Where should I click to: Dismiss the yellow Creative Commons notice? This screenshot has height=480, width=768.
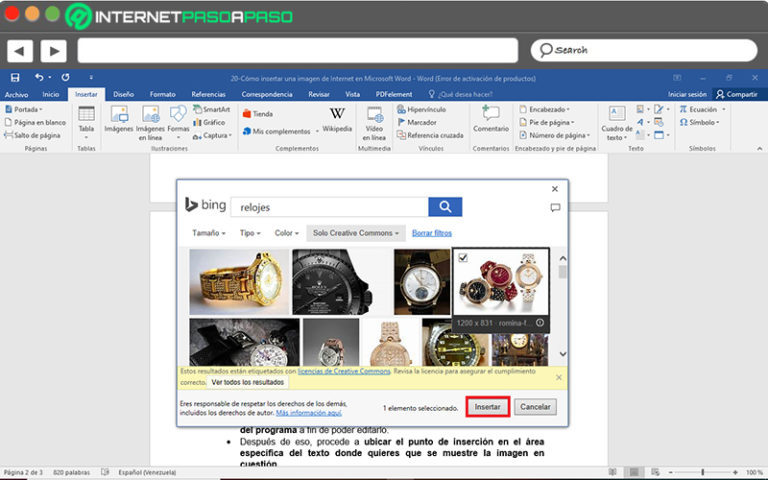[x=559, y=378]
